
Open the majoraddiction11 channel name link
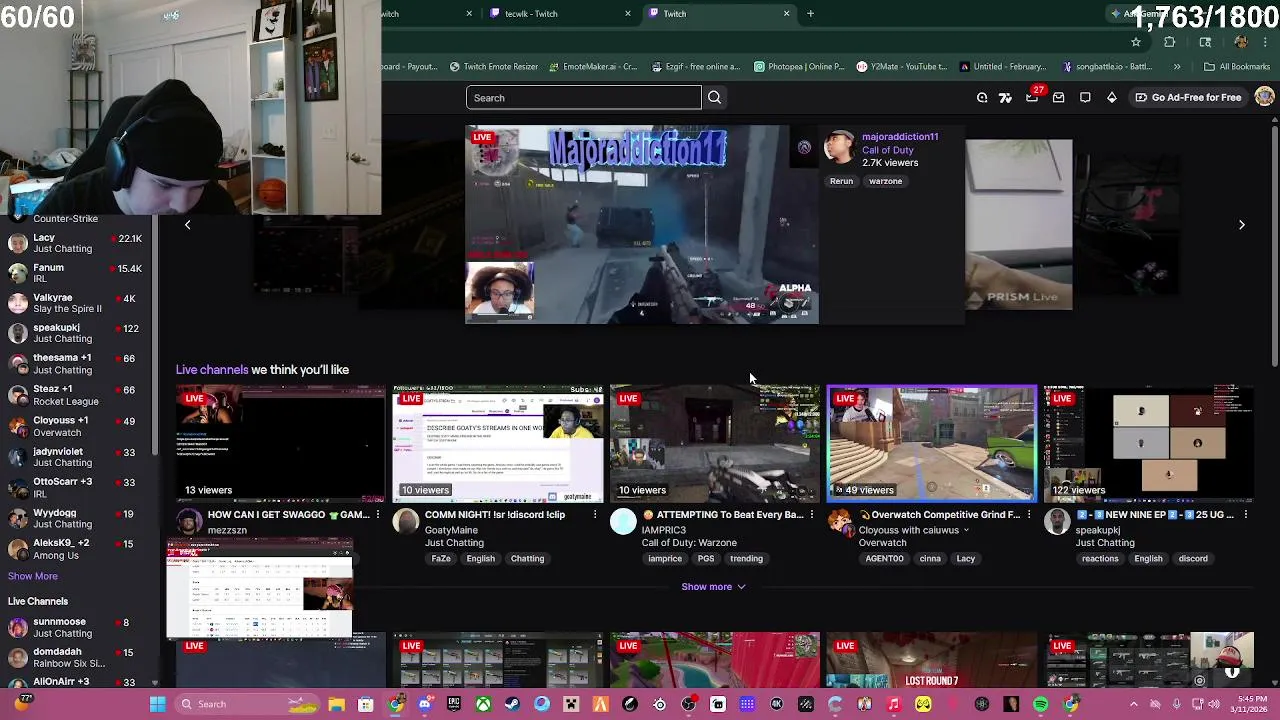pyautogui.click(x=900, y=137)
